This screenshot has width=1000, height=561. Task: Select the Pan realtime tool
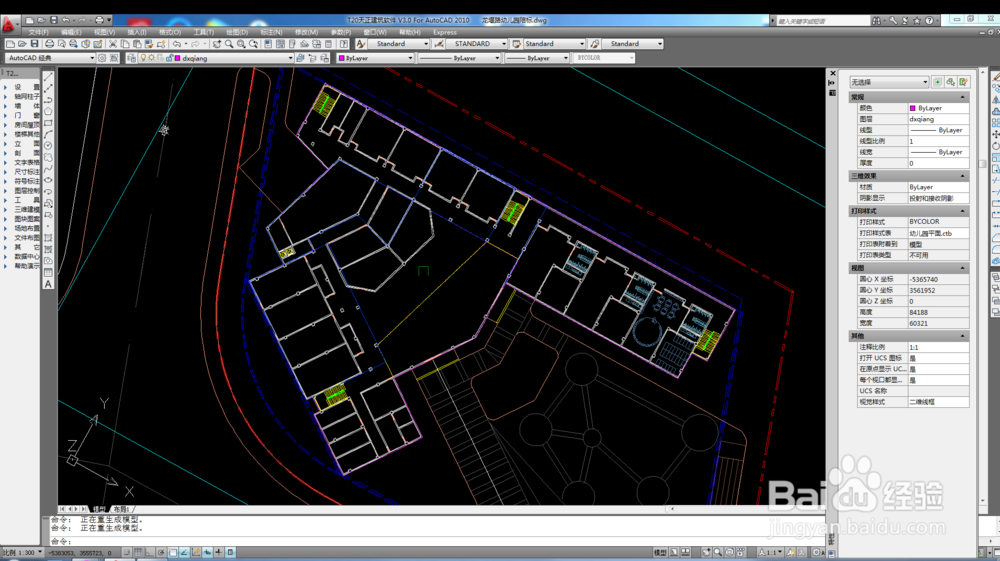(216, 44)
